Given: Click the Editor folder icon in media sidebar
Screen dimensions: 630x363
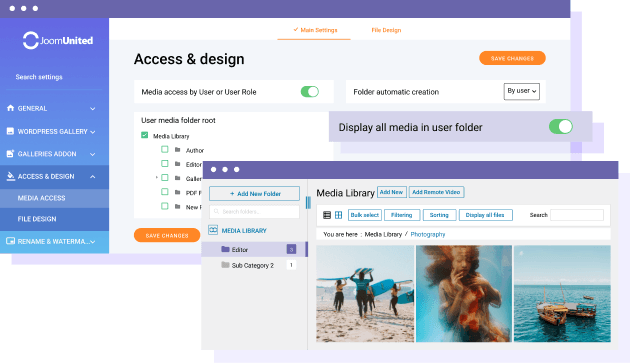Looking at the screenshot, I should (x=225, y=249).
